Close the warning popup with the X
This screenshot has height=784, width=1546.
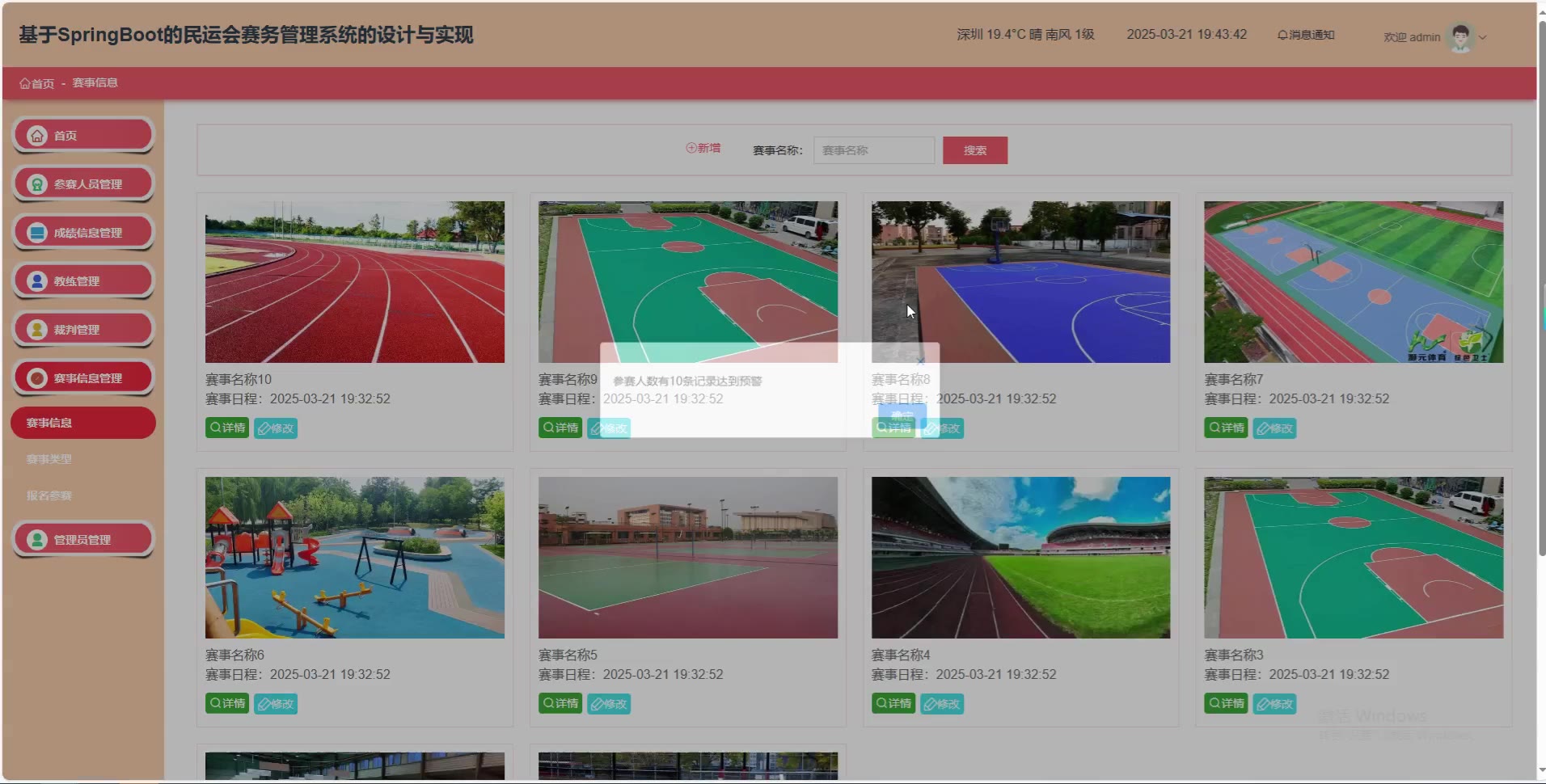click(x=920, y=361)
